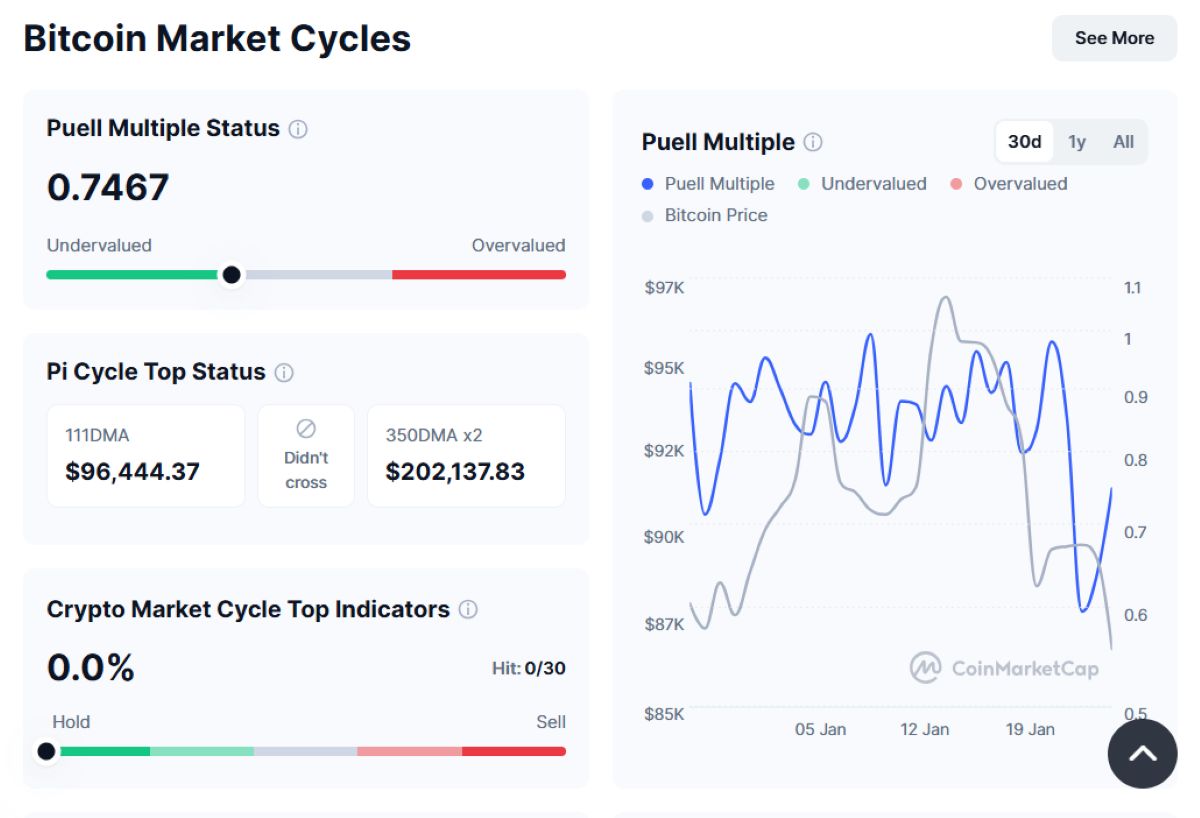Click info icon next to Pi Cycle Top Status
Screen dimensions: 1200x818
(284, 373)
